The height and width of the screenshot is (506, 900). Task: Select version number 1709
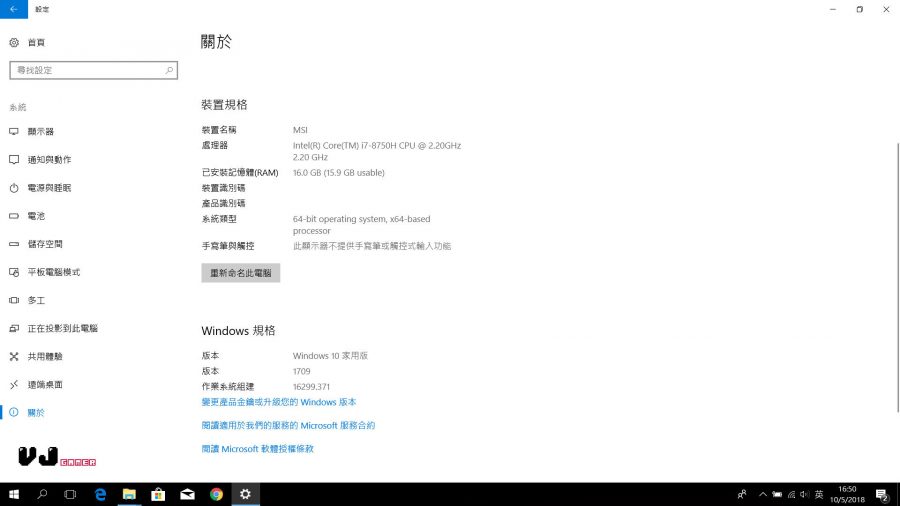[301, 371]
